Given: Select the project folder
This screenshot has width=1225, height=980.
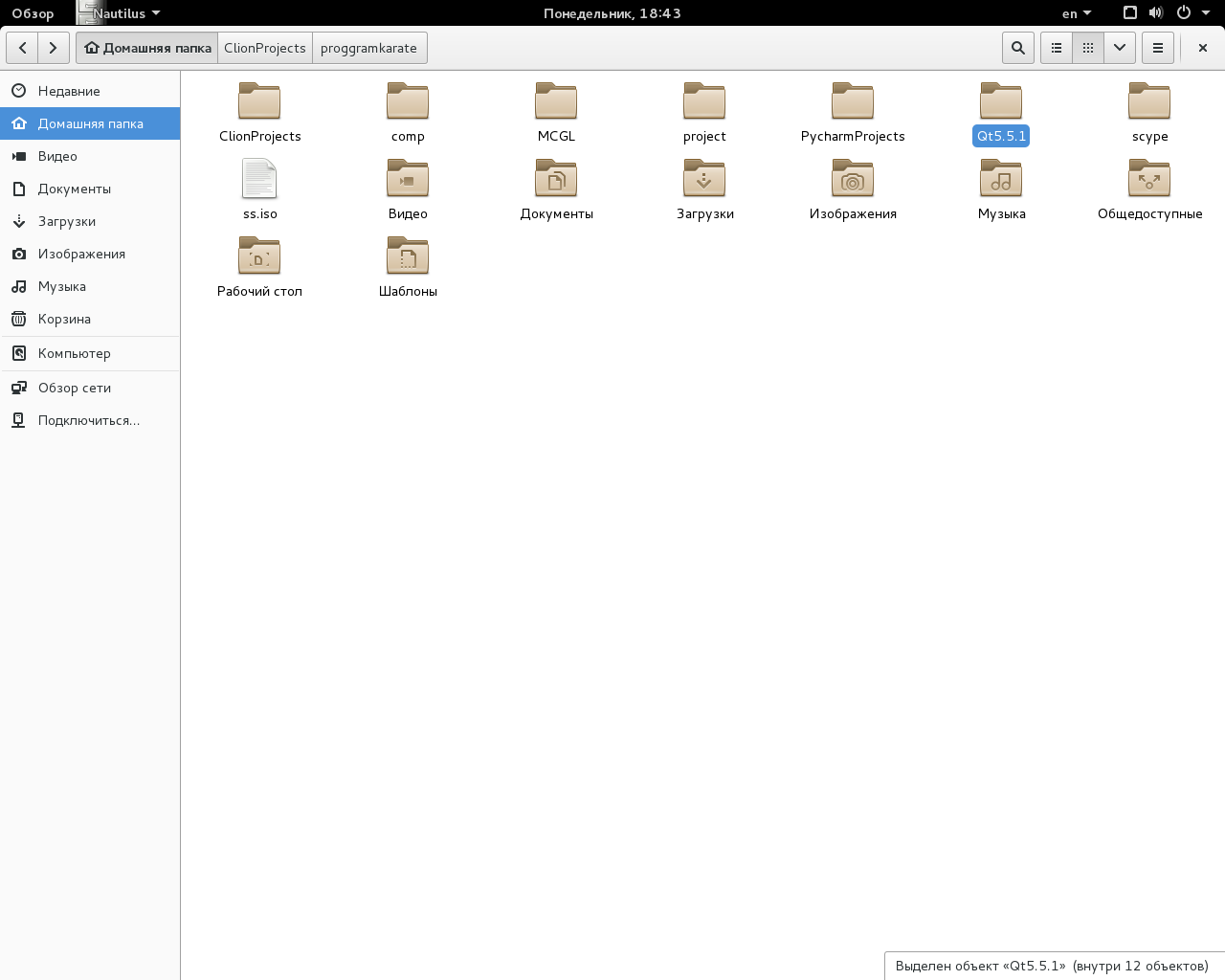Looking at the screenshot, I should click(704, 112).
